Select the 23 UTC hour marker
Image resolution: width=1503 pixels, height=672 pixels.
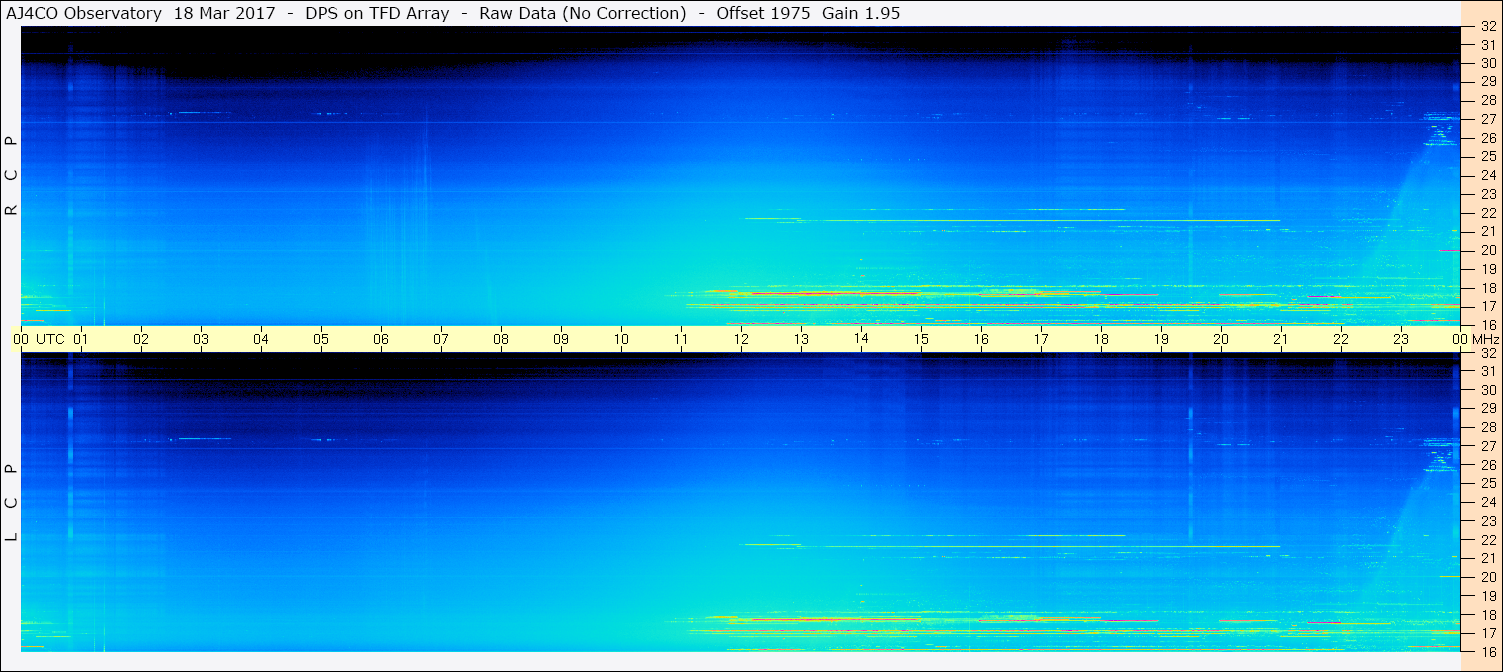pyautogui.click(x=1401, y=339)
